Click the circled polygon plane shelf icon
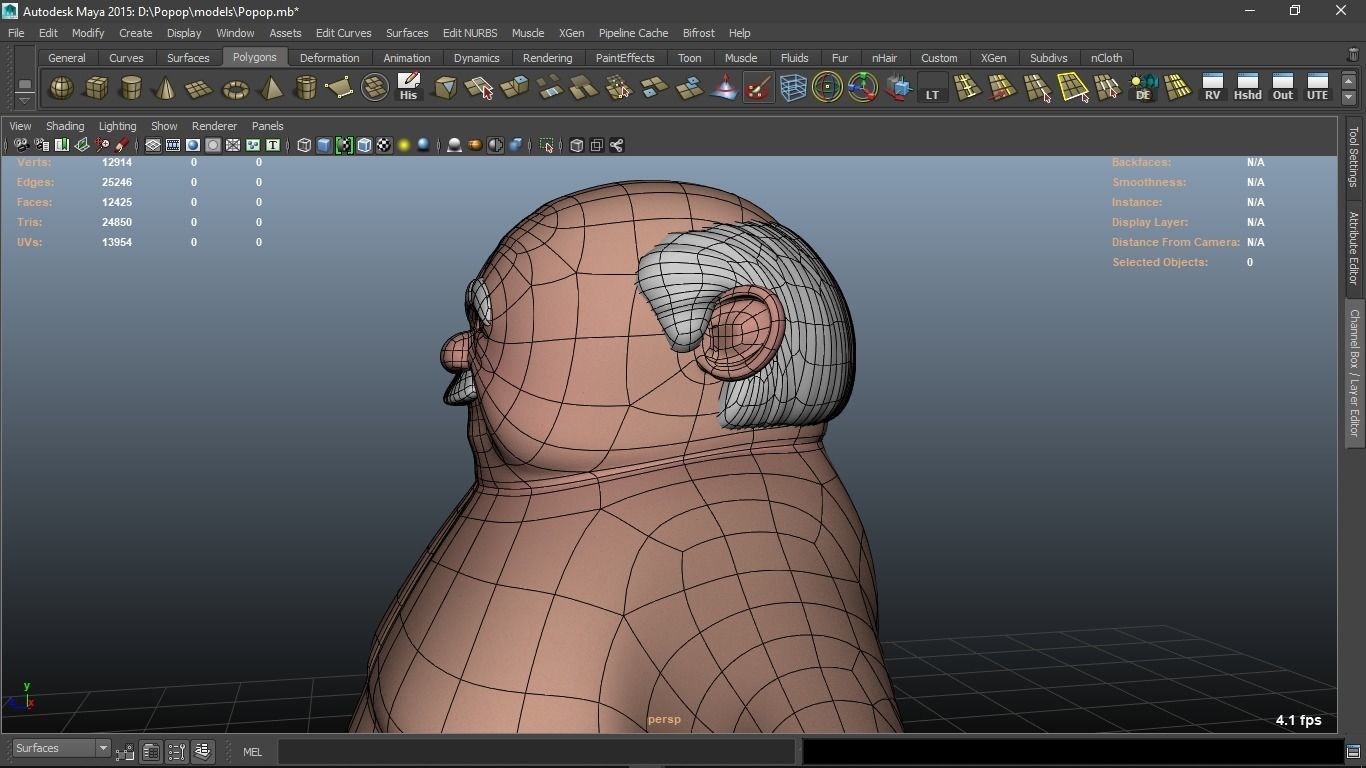This screenshot has width=1366, height=768. 374,88
